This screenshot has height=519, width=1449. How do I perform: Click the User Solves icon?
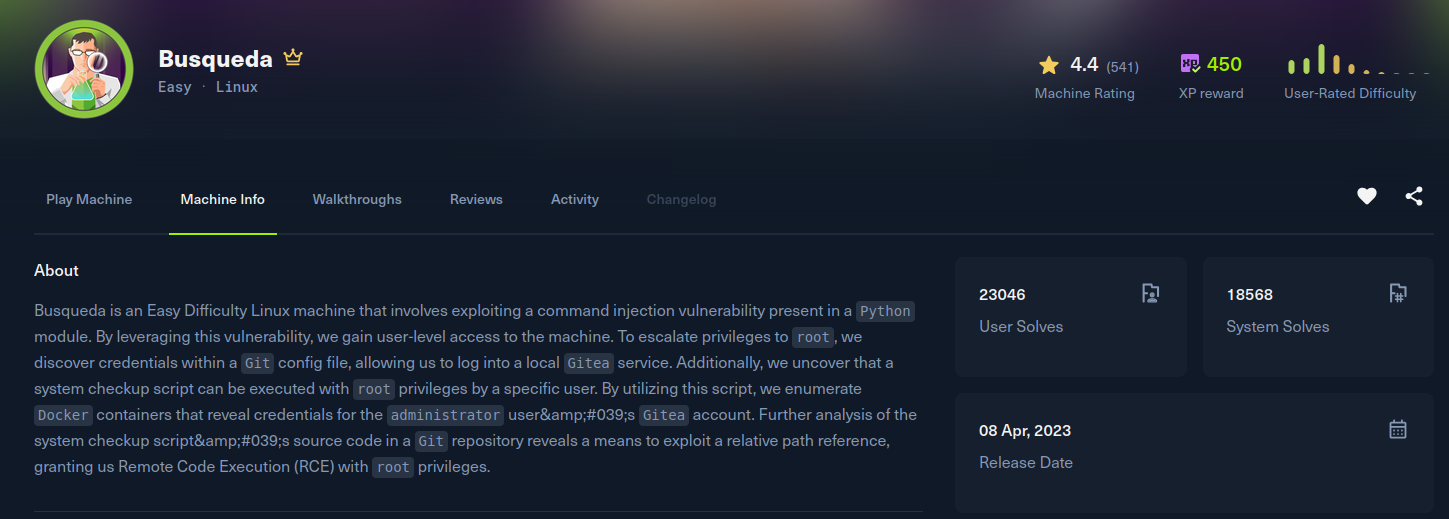(1150, 294)
